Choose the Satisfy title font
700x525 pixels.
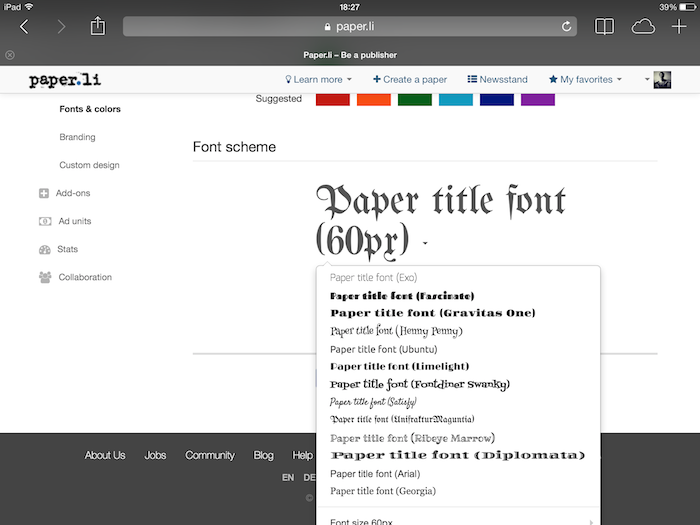(x=373, y=402)
